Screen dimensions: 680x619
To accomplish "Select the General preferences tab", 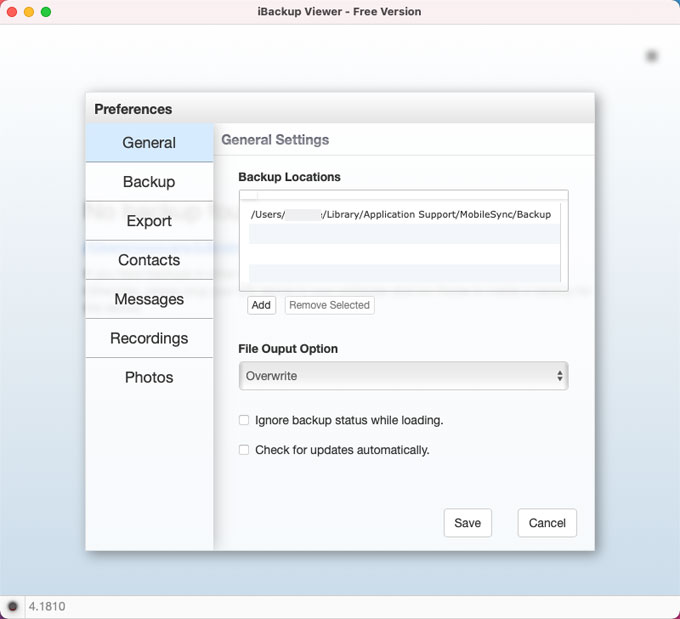I will pyautogui.click(x=149, y=143).
